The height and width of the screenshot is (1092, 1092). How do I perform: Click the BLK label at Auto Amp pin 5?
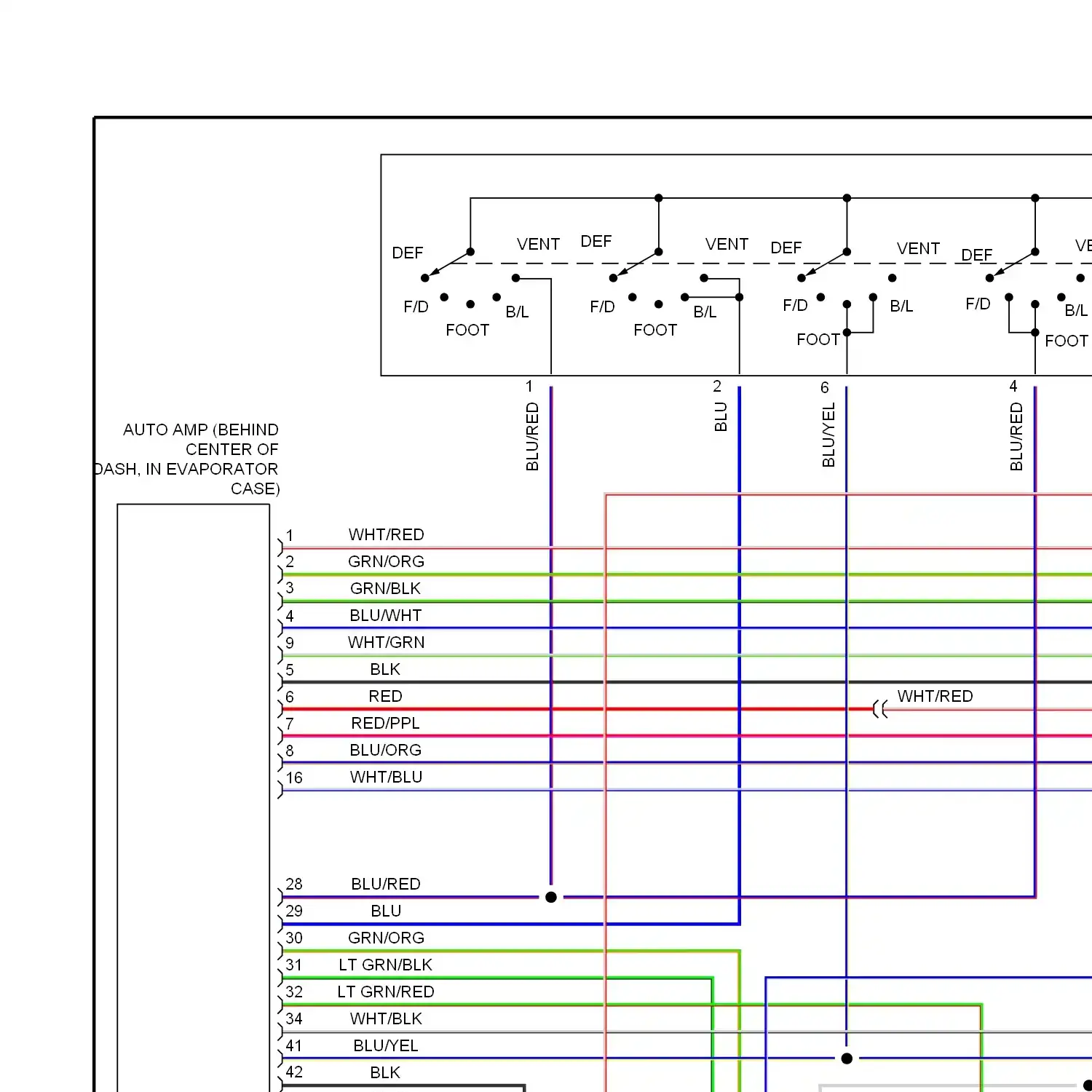pyautogui.click(x=385, y=670)
